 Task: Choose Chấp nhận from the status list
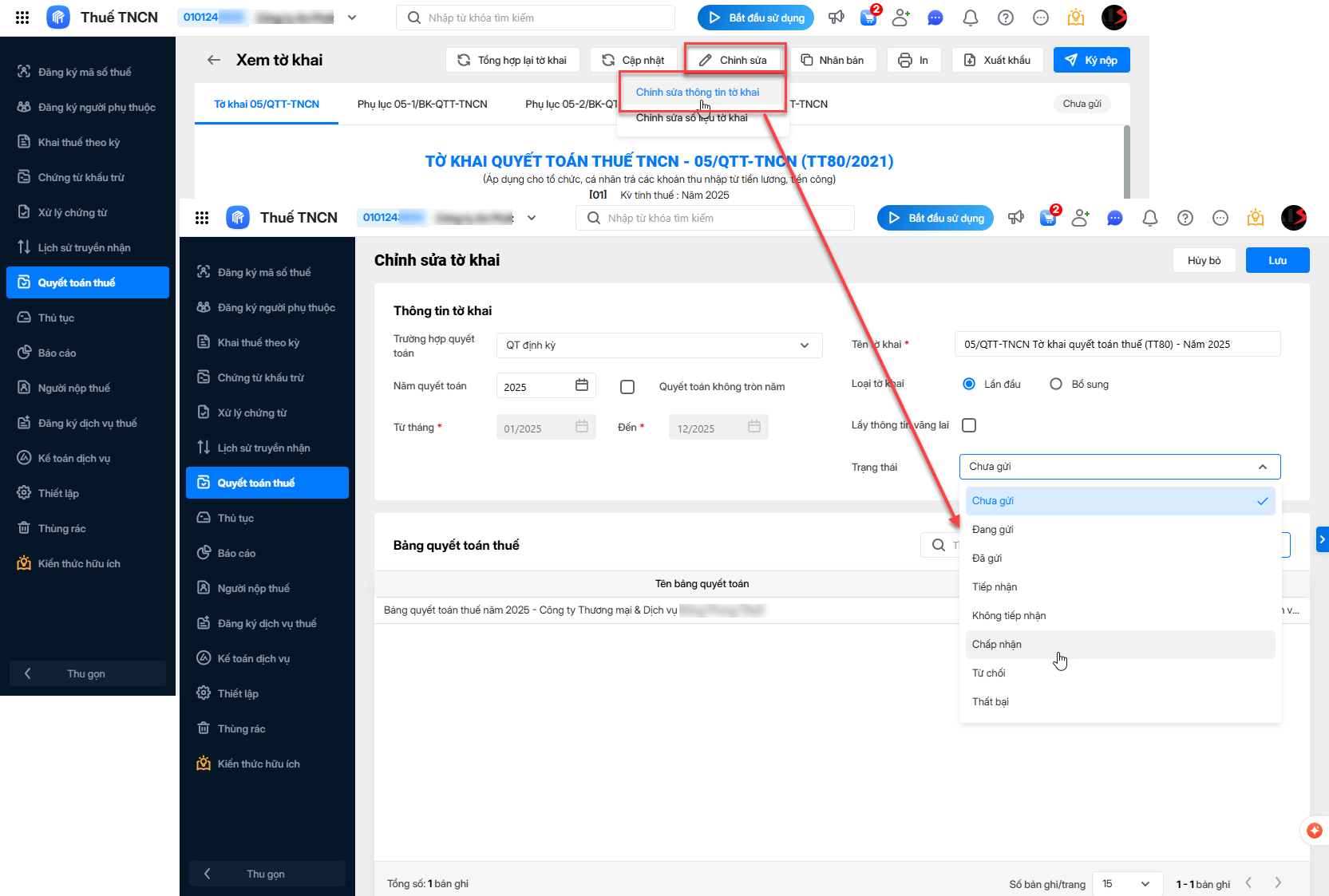(997, 645)
